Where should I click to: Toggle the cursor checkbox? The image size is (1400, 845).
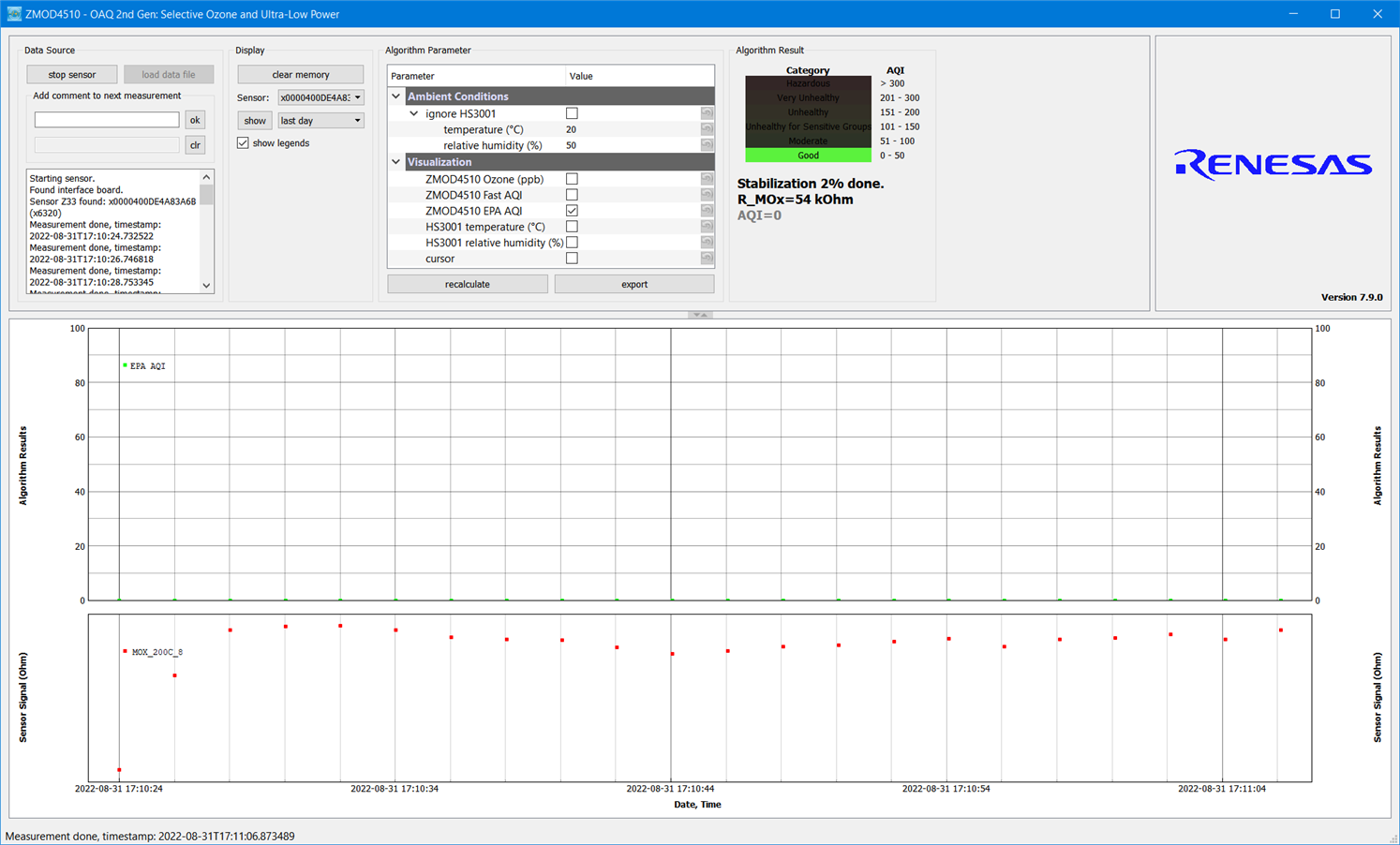point(572,259)
